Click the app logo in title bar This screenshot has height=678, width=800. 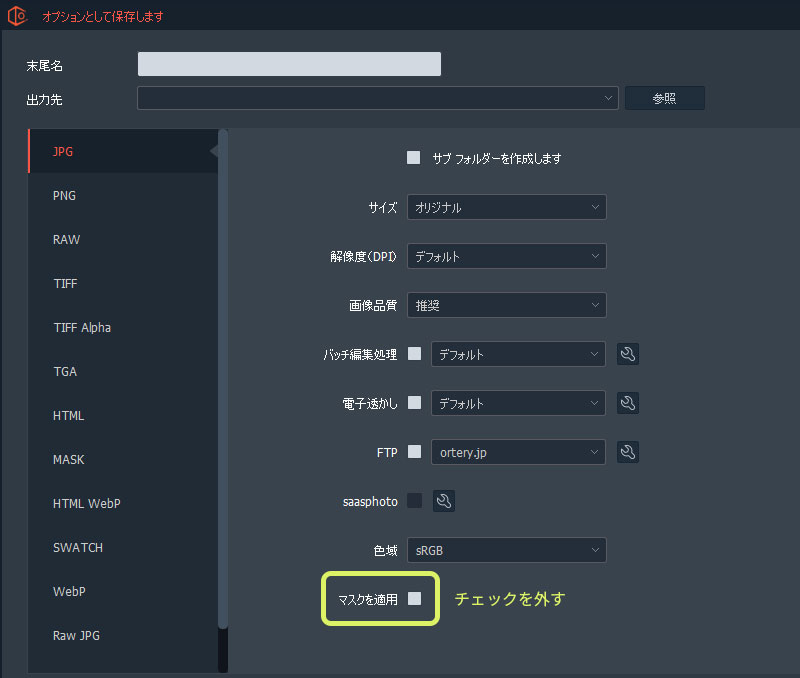pyautogui.click(x=17, y=16)
